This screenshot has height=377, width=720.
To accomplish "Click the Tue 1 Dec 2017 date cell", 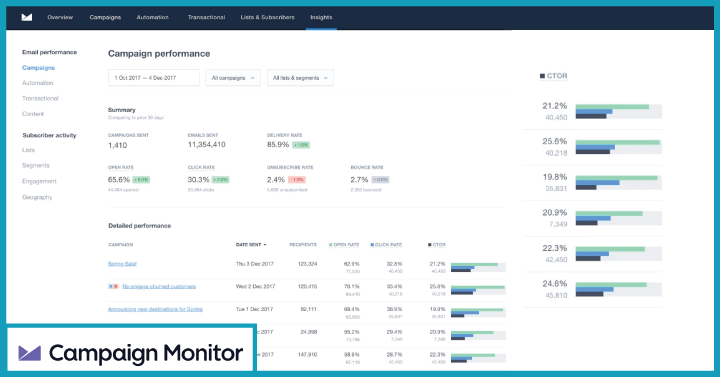I will (254, 309).
